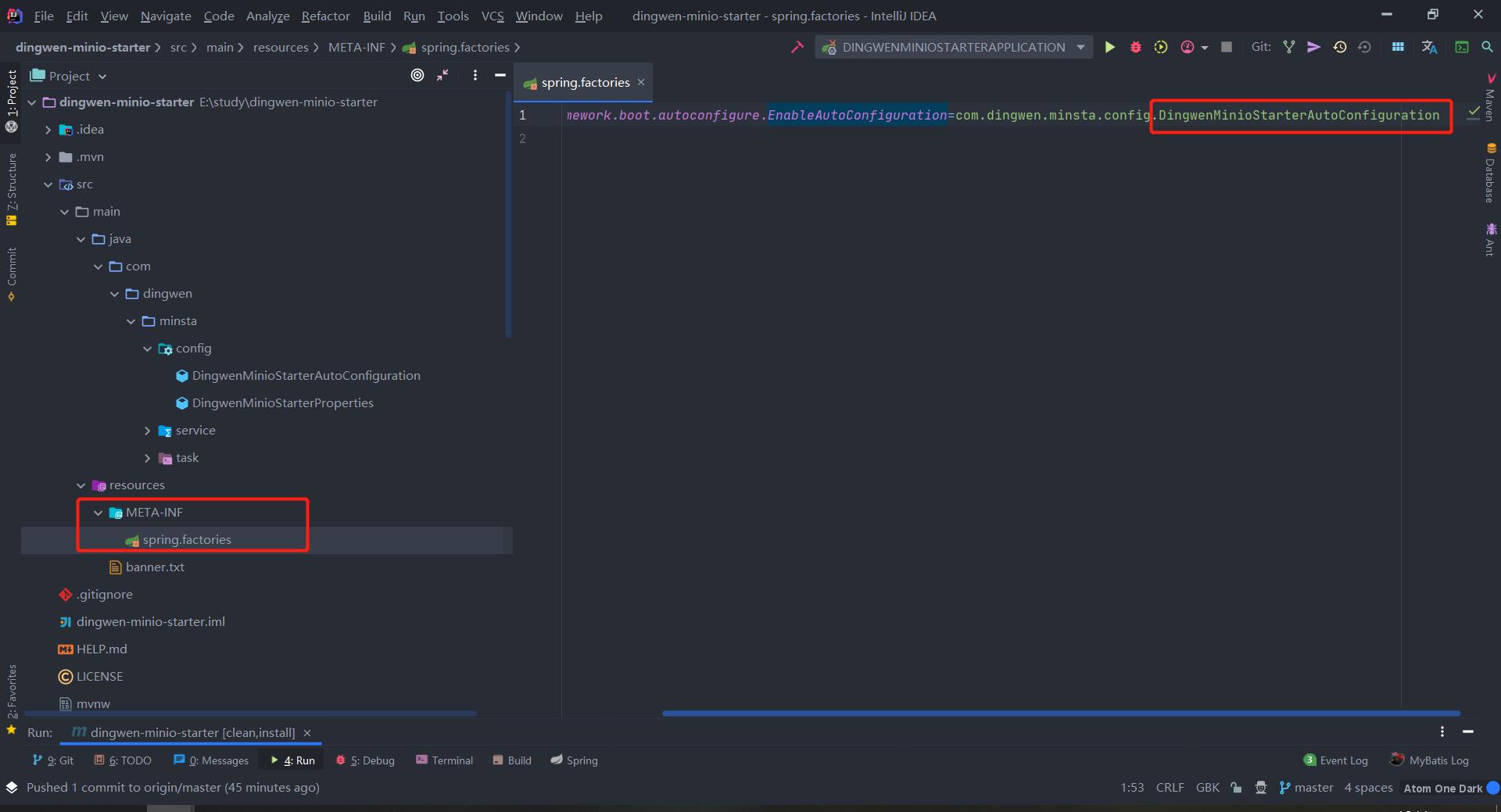Change GBK file encoding in status bar
Viewport: 1501px width, 812px height.
[1207, 788]
